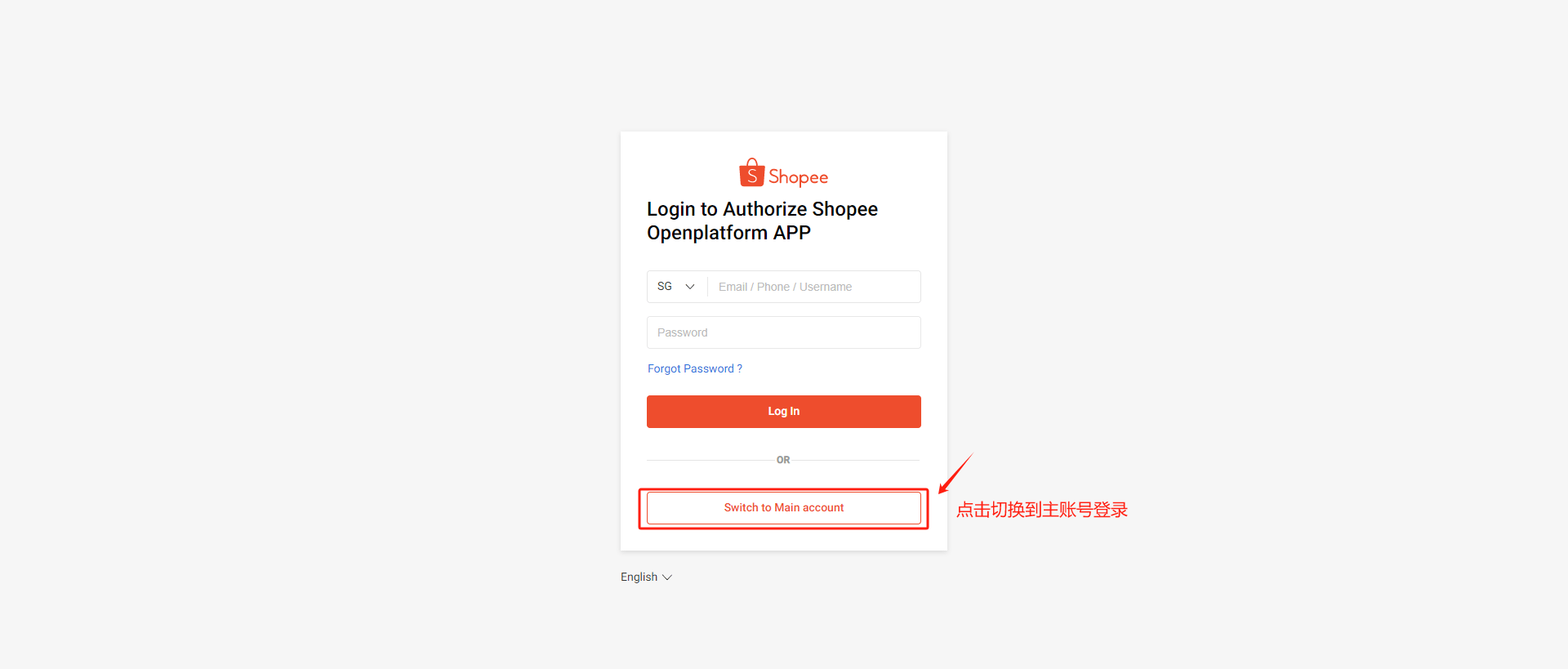Expand the chevron next to English
Viewport: 1568px width, 669px height.
coord(667,578)
